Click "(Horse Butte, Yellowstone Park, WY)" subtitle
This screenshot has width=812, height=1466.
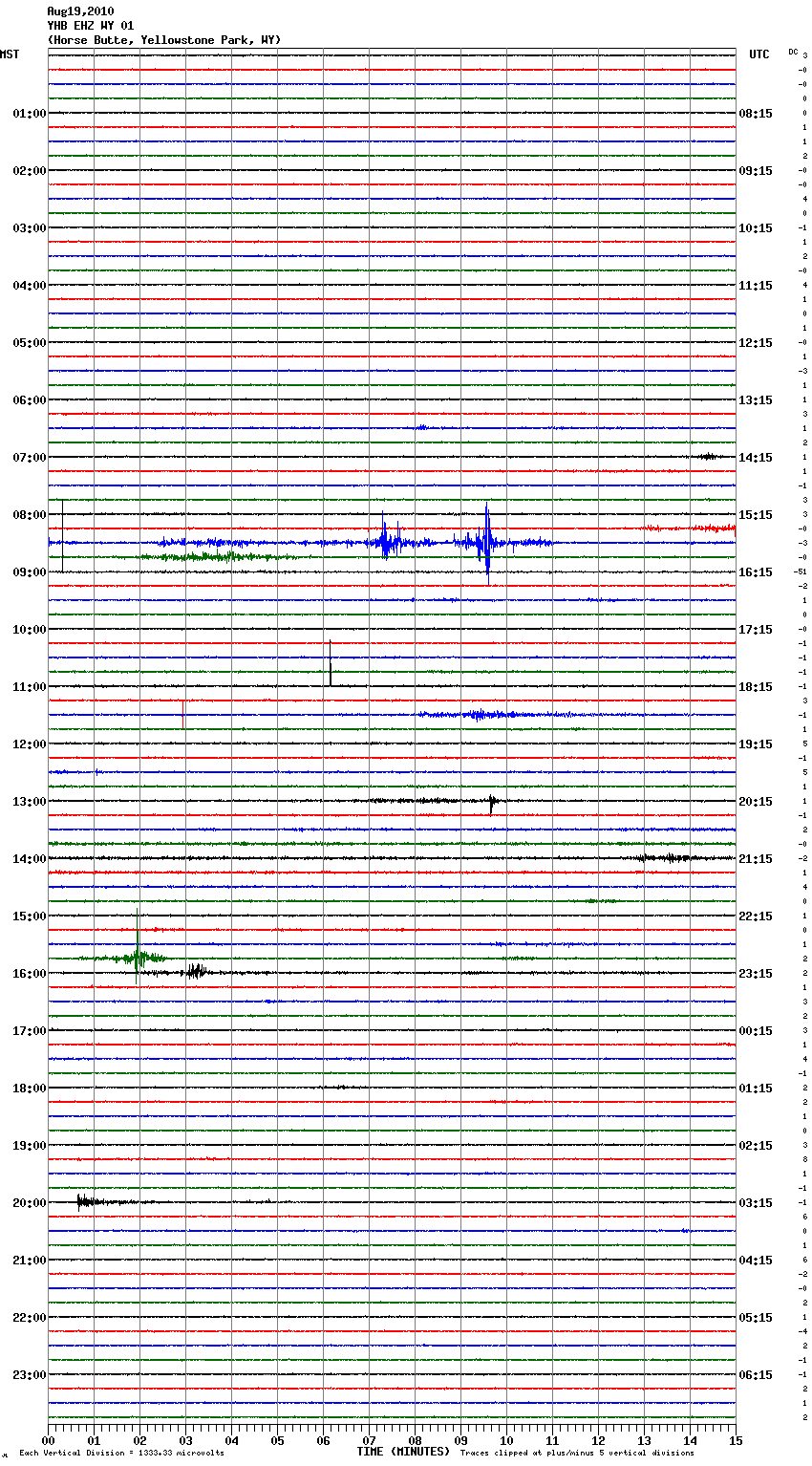point(164,40)
